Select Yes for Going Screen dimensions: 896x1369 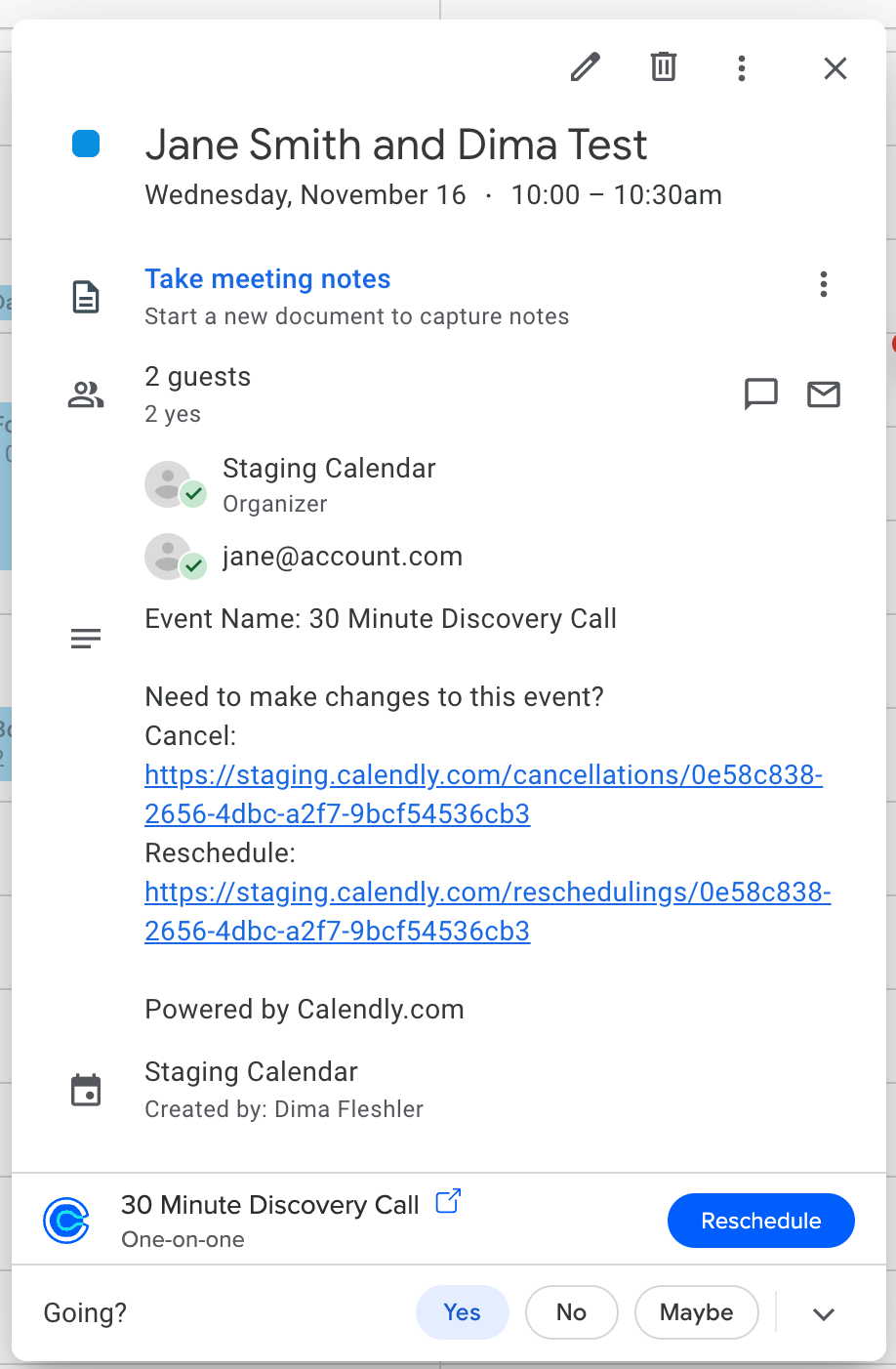click(462, 1312)
